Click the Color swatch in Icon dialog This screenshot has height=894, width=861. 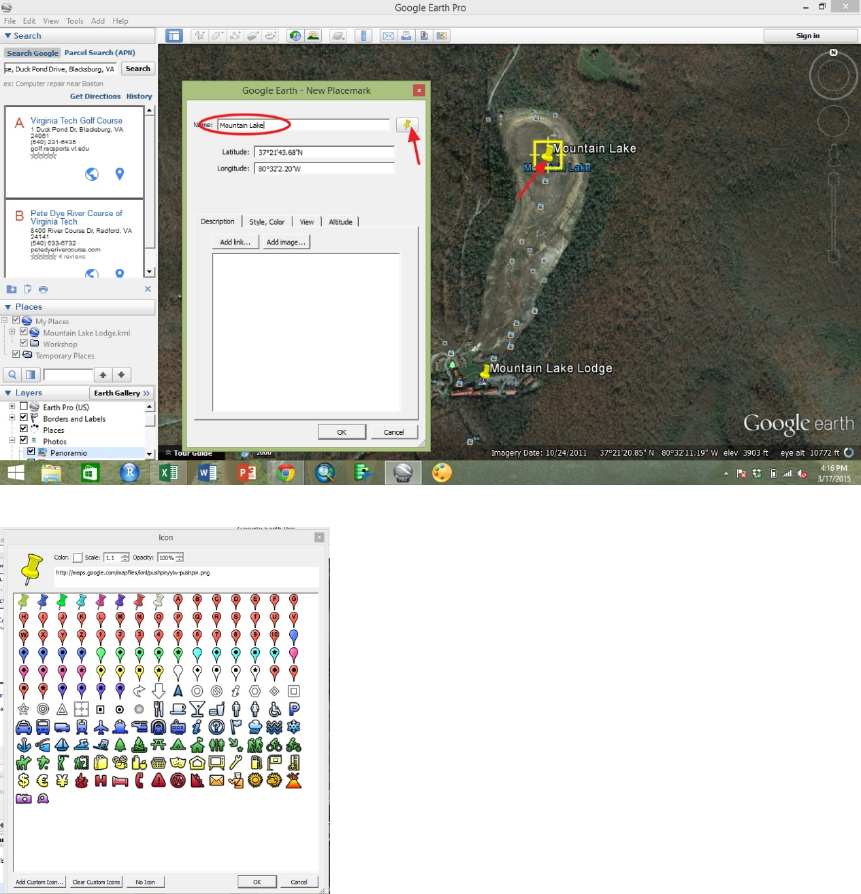coord(78,558)
